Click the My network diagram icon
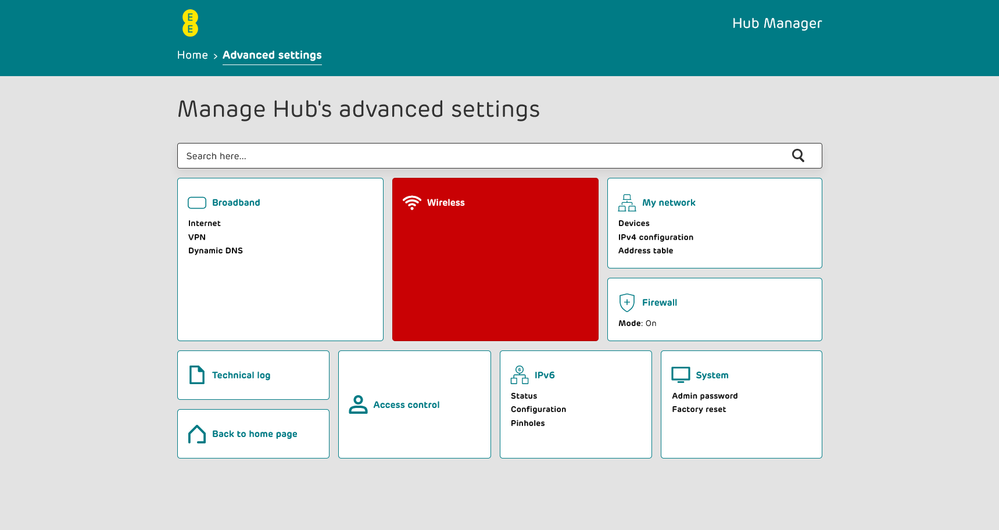 [627, 203]
